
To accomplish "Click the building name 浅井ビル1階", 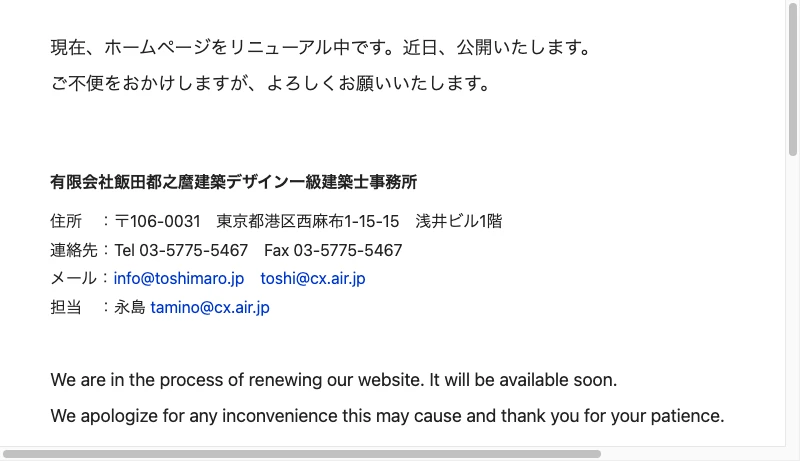I will coord(459,221).
